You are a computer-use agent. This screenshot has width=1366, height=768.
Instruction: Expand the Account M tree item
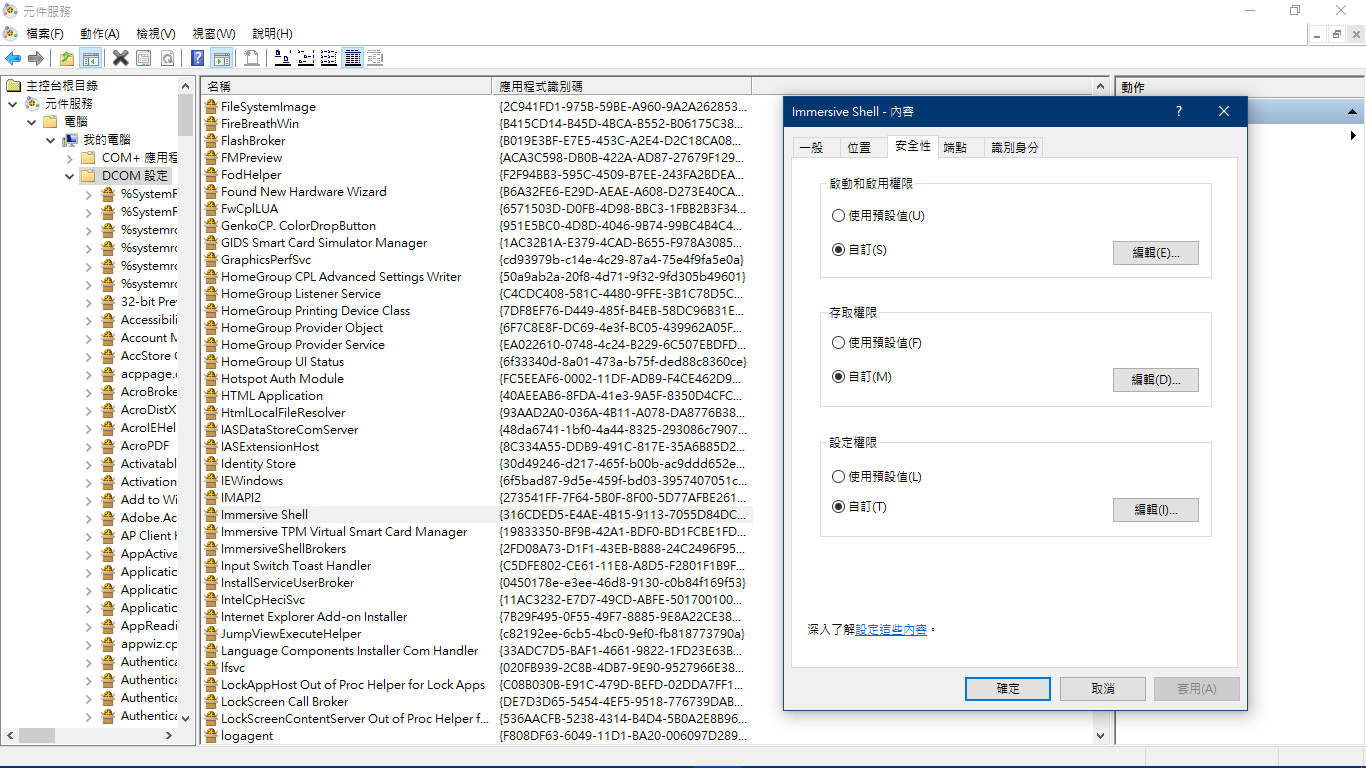point(88,338)
